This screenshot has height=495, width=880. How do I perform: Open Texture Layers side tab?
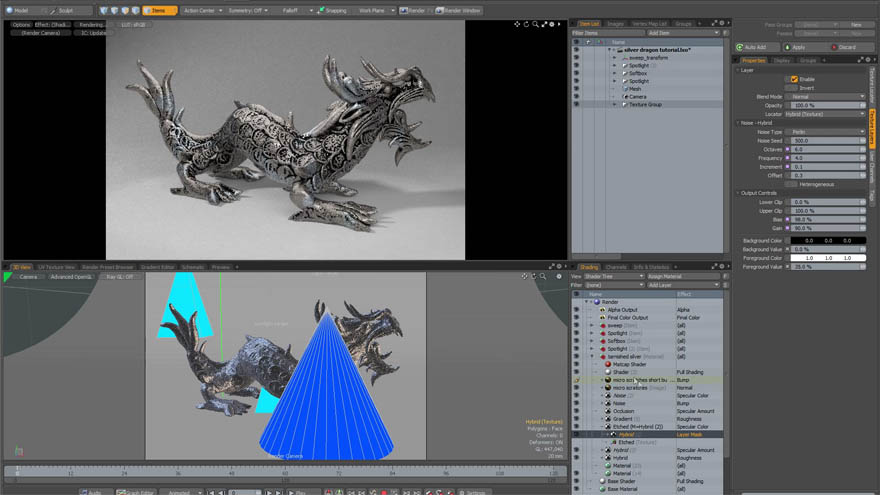(872, 129)
